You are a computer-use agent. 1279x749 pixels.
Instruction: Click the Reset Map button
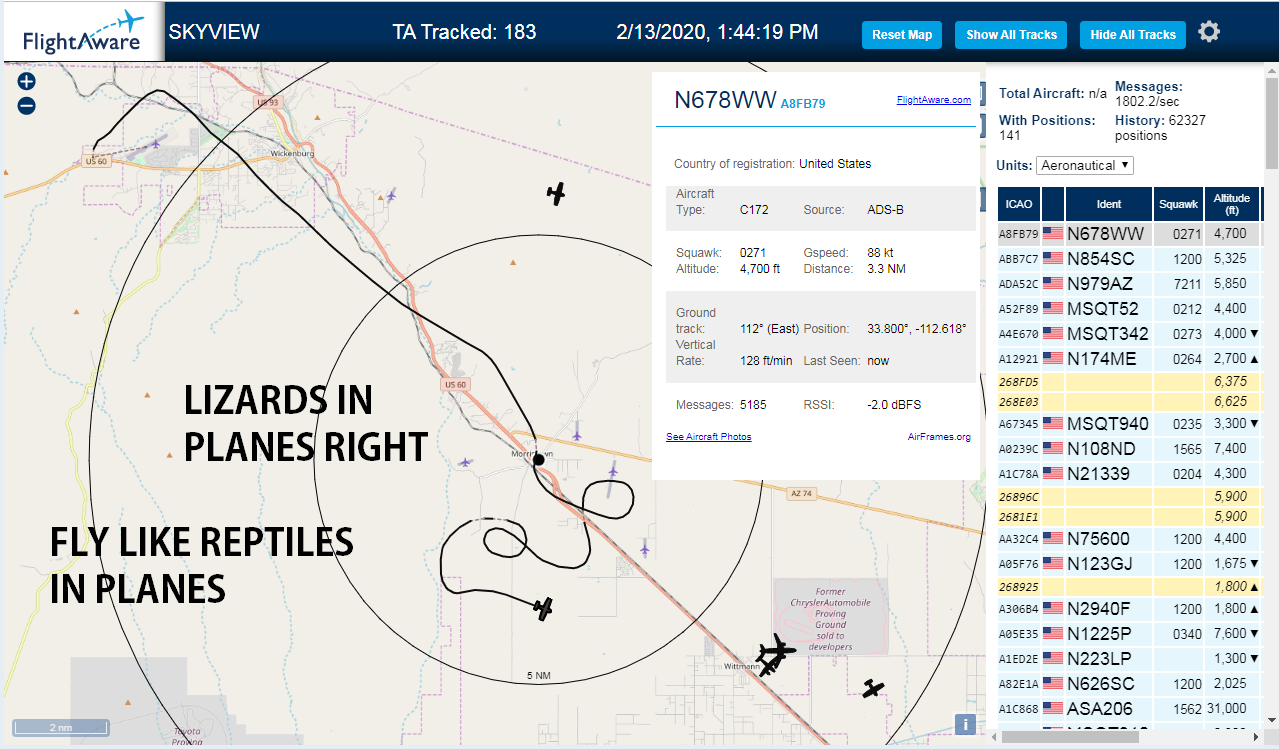pyautogui.click(x=902, y=35)
